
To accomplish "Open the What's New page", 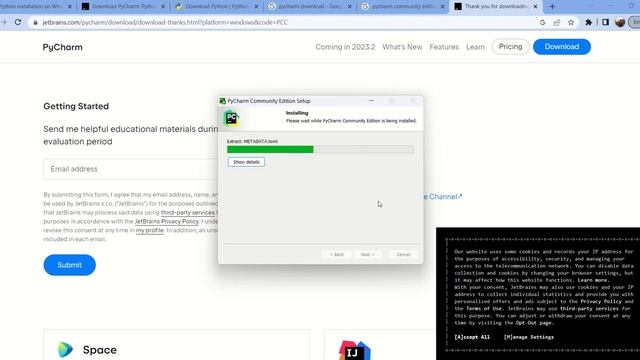I will [402, 47].
